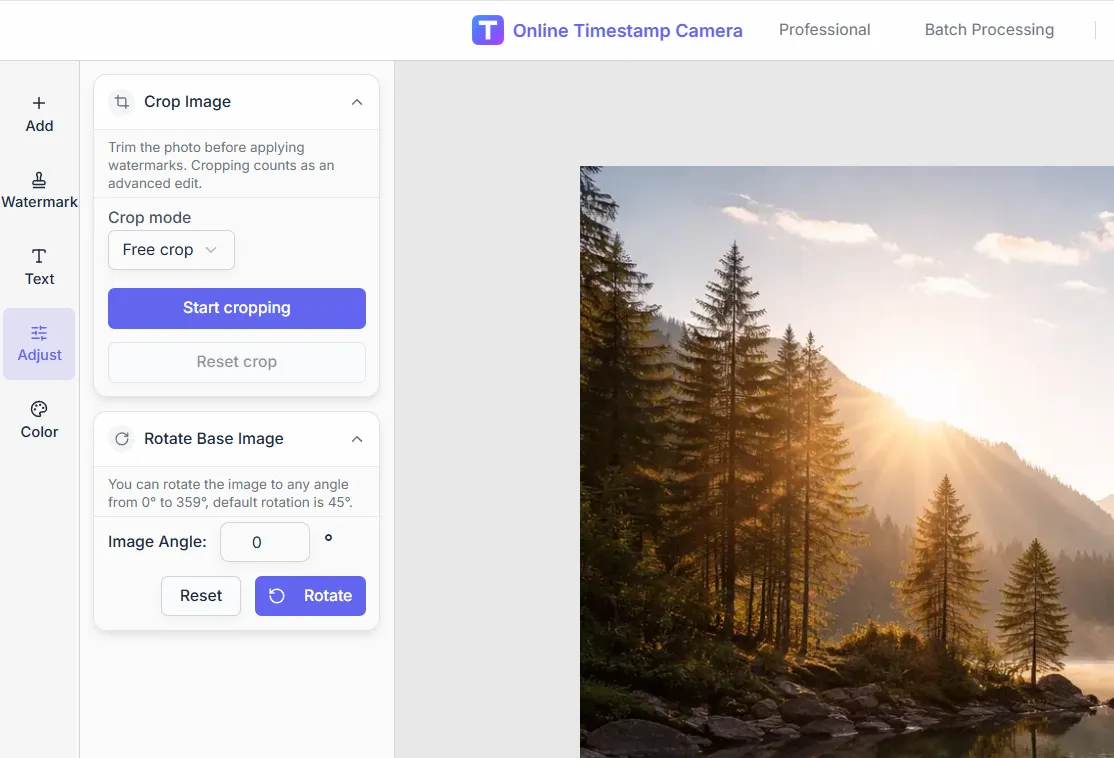The image size is (1114, 758).
Task: Click the Reset crop button
Action: point(237,362)
